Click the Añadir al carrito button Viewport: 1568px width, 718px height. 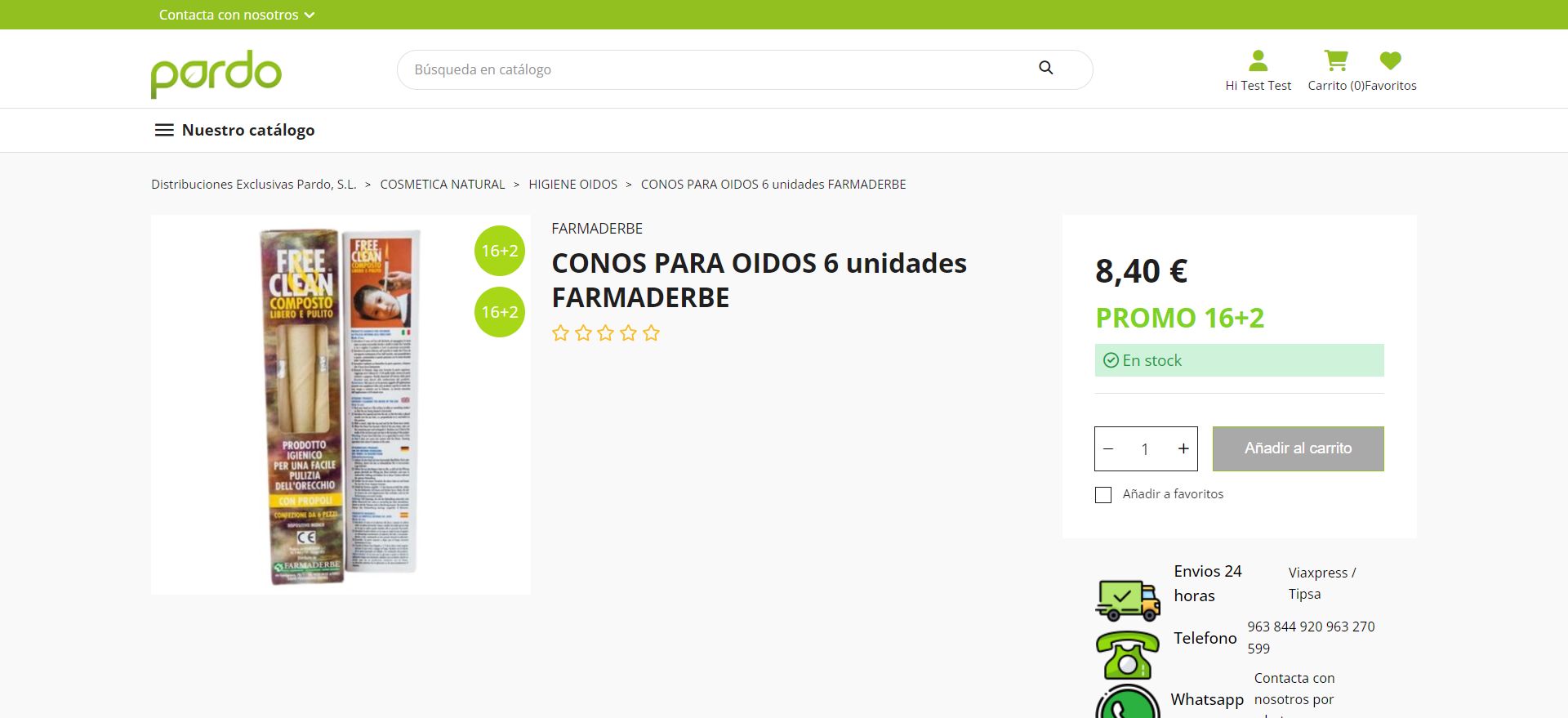[x=1298, y=448]
